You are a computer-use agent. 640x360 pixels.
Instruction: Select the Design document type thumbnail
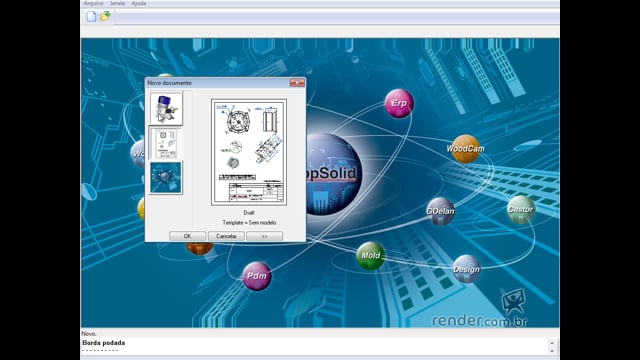(x=166, y=108)
